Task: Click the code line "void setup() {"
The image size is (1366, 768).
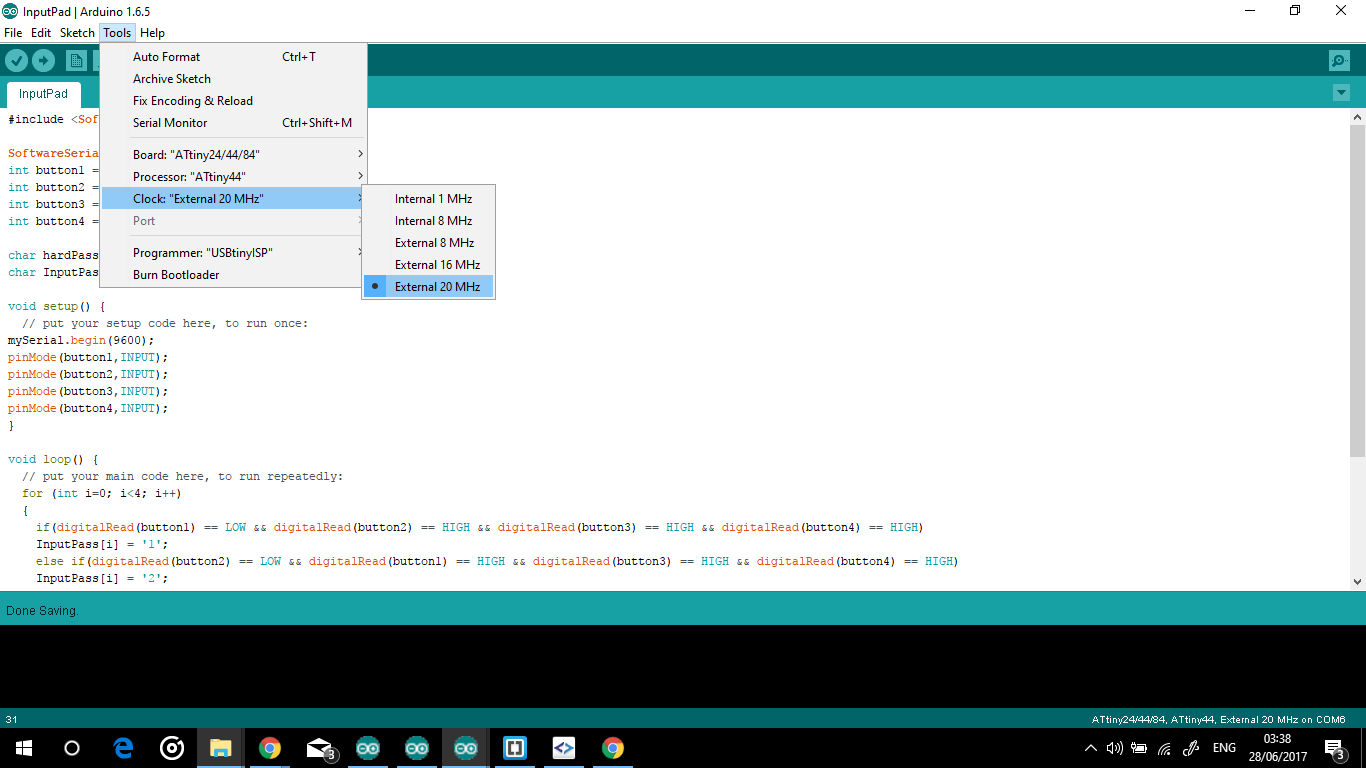Action: (56, 306)
